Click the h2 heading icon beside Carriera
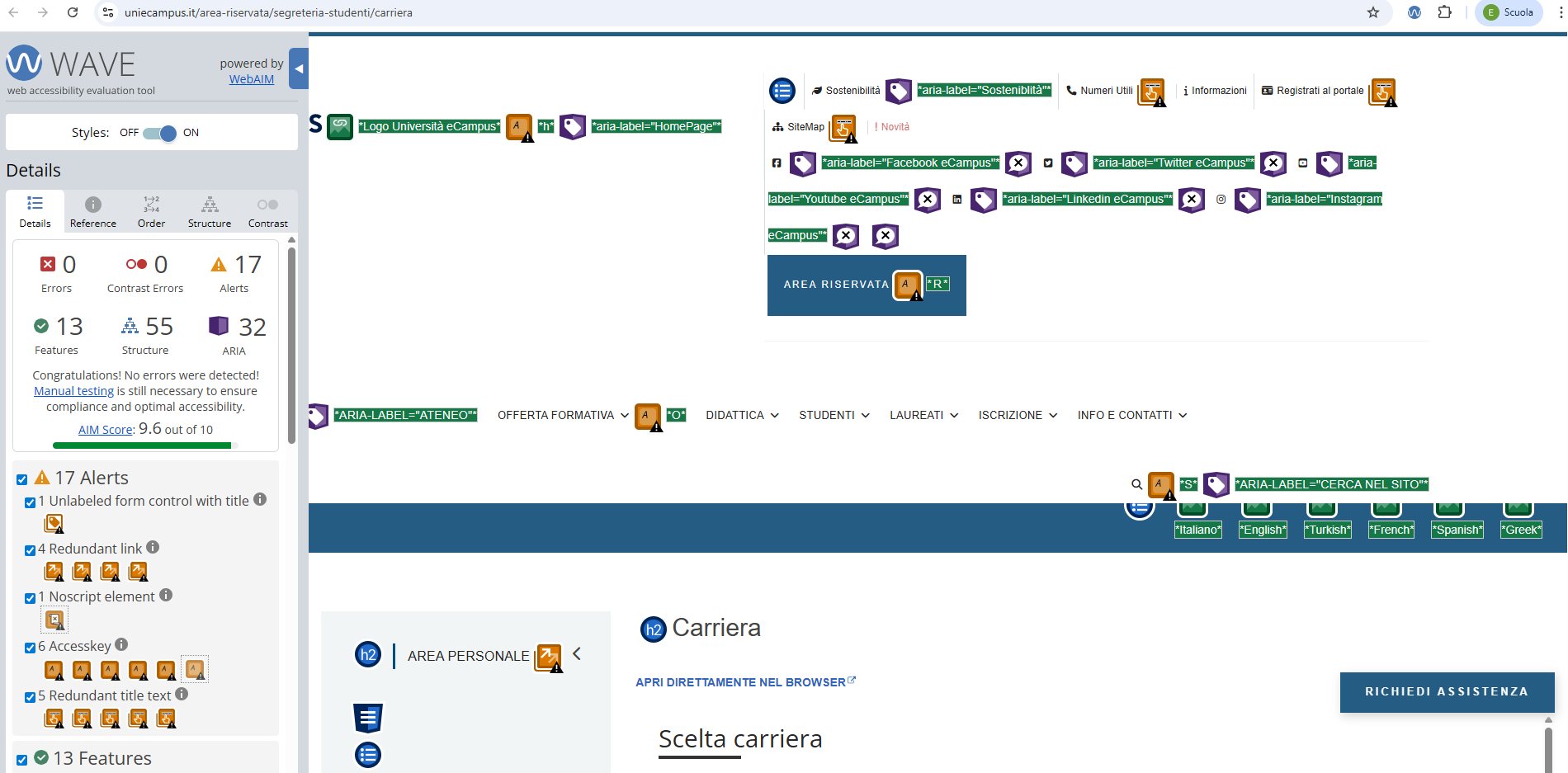This screenshot has width=1568, height=773. tap(653, 629)
